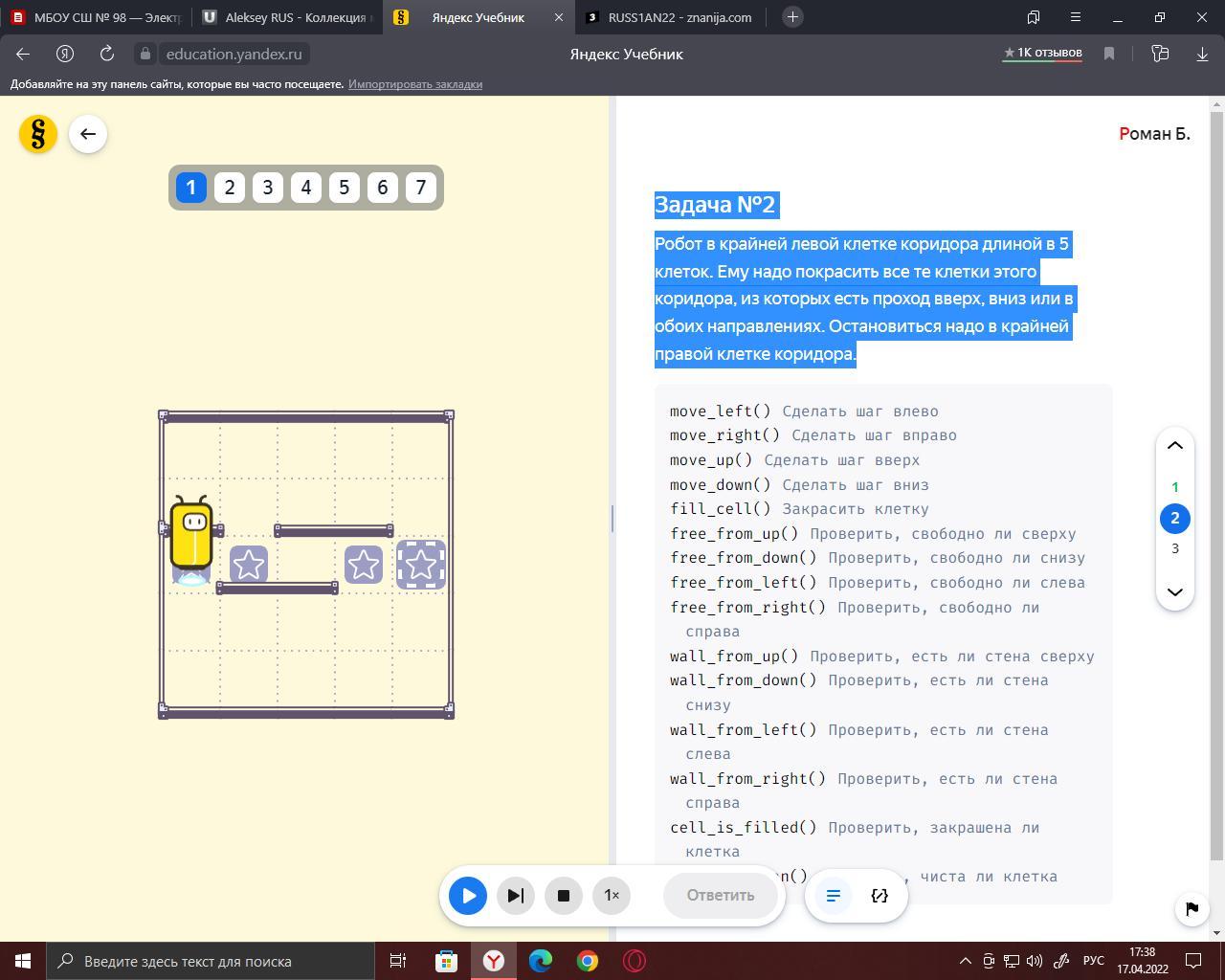Switch to test level 7
Screen dimensions: 1225x980
coord(421,188)
